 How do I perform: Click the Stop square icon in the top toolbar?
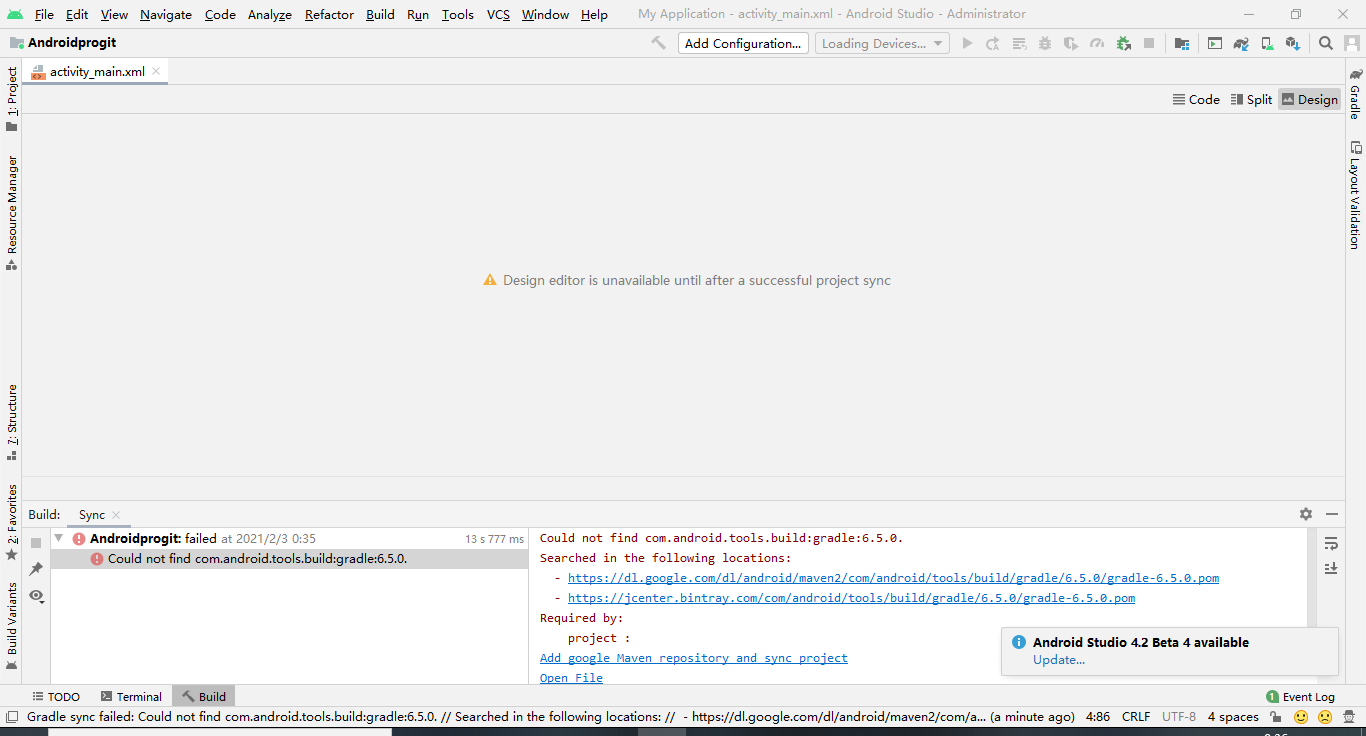(x=1149, y=43)
